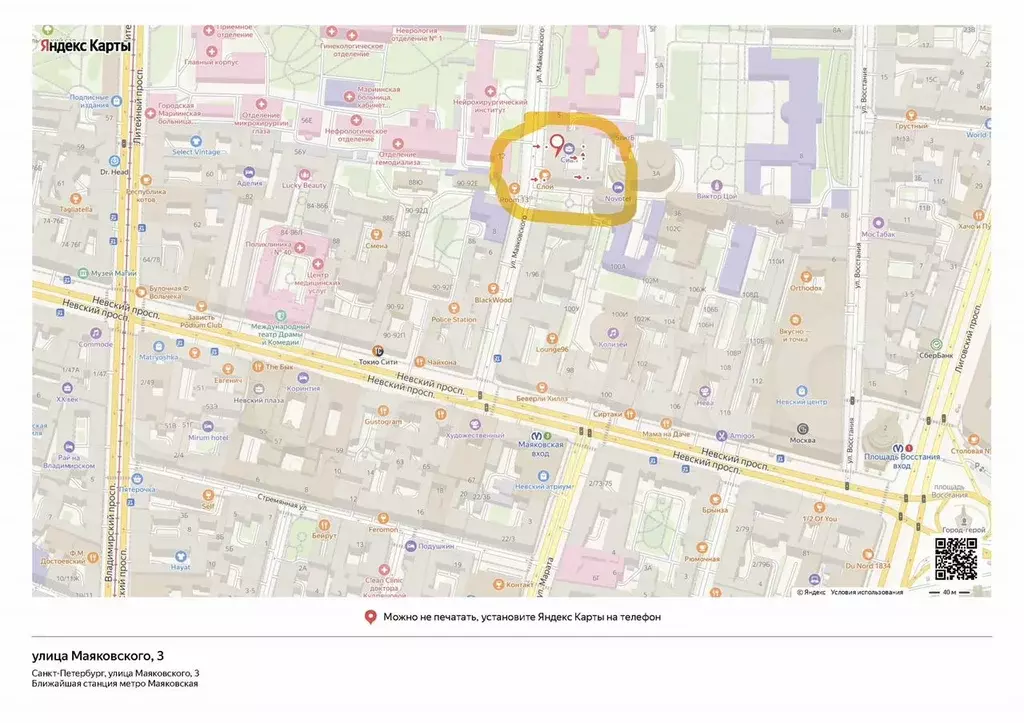Click the Amigos marker icon

tap(721, 435)
